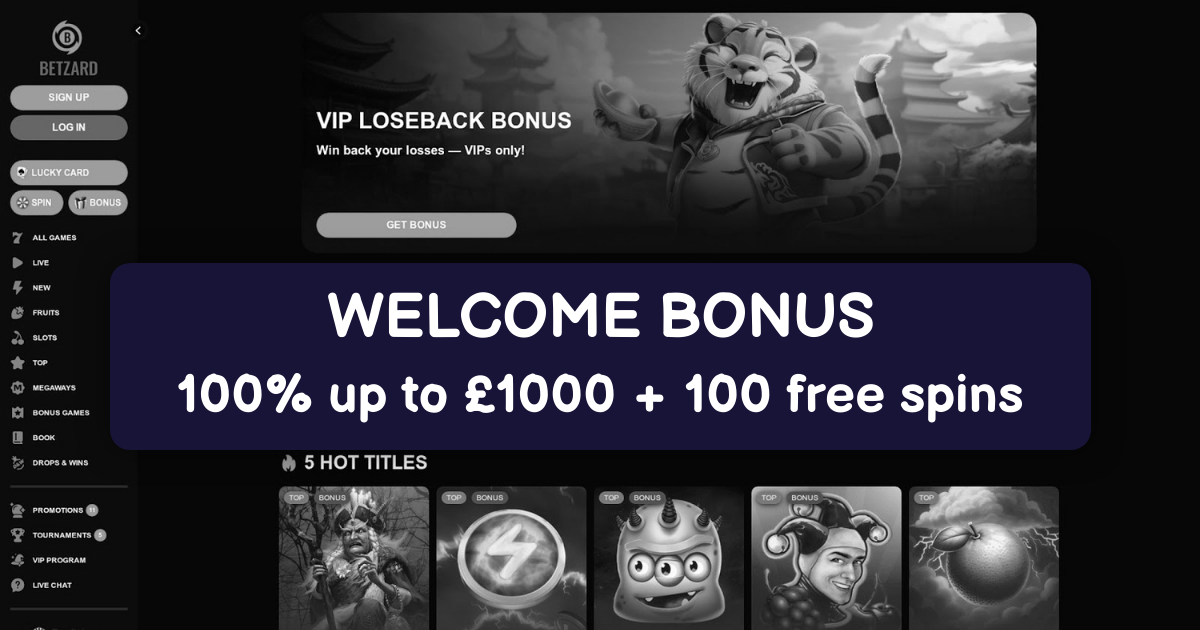This screenshot has width=1200, height=630.
Task: Open the three-eyed monster game thumbnail
Action: (669, 558)
